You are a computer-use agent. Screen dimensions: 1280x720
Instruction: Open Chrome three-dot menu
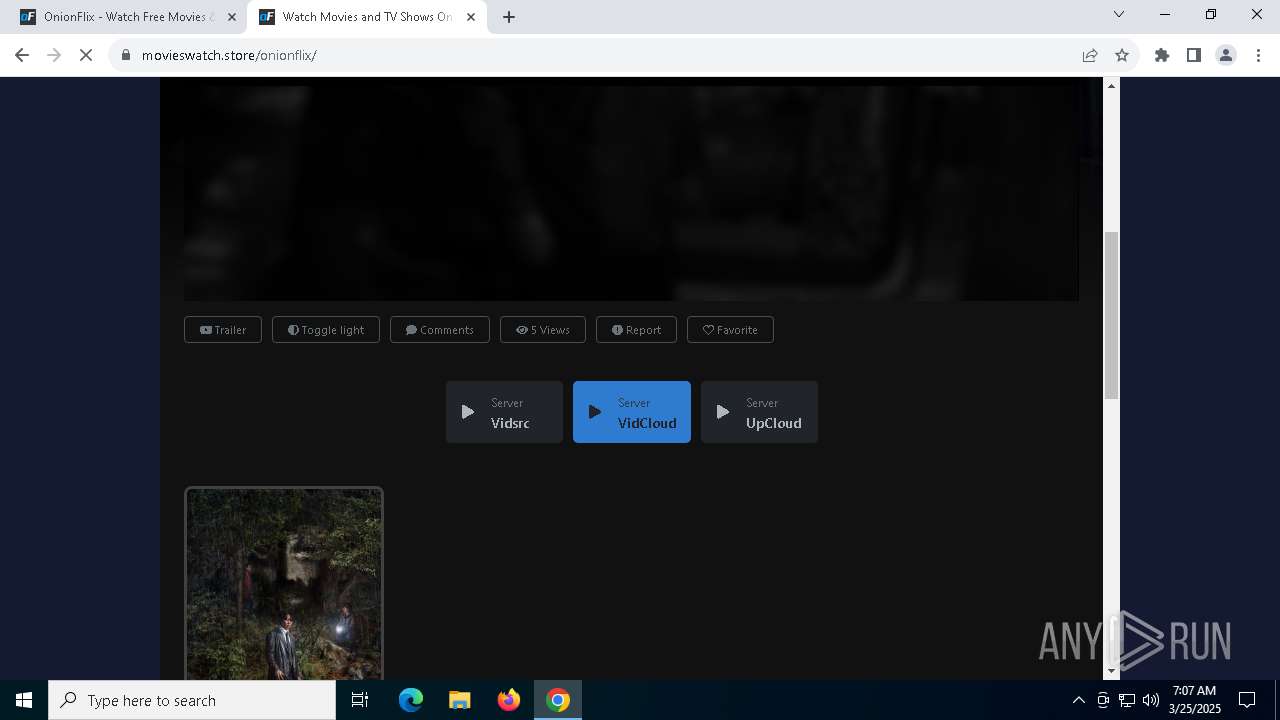pyautogui.click(x=1258, y=55)
